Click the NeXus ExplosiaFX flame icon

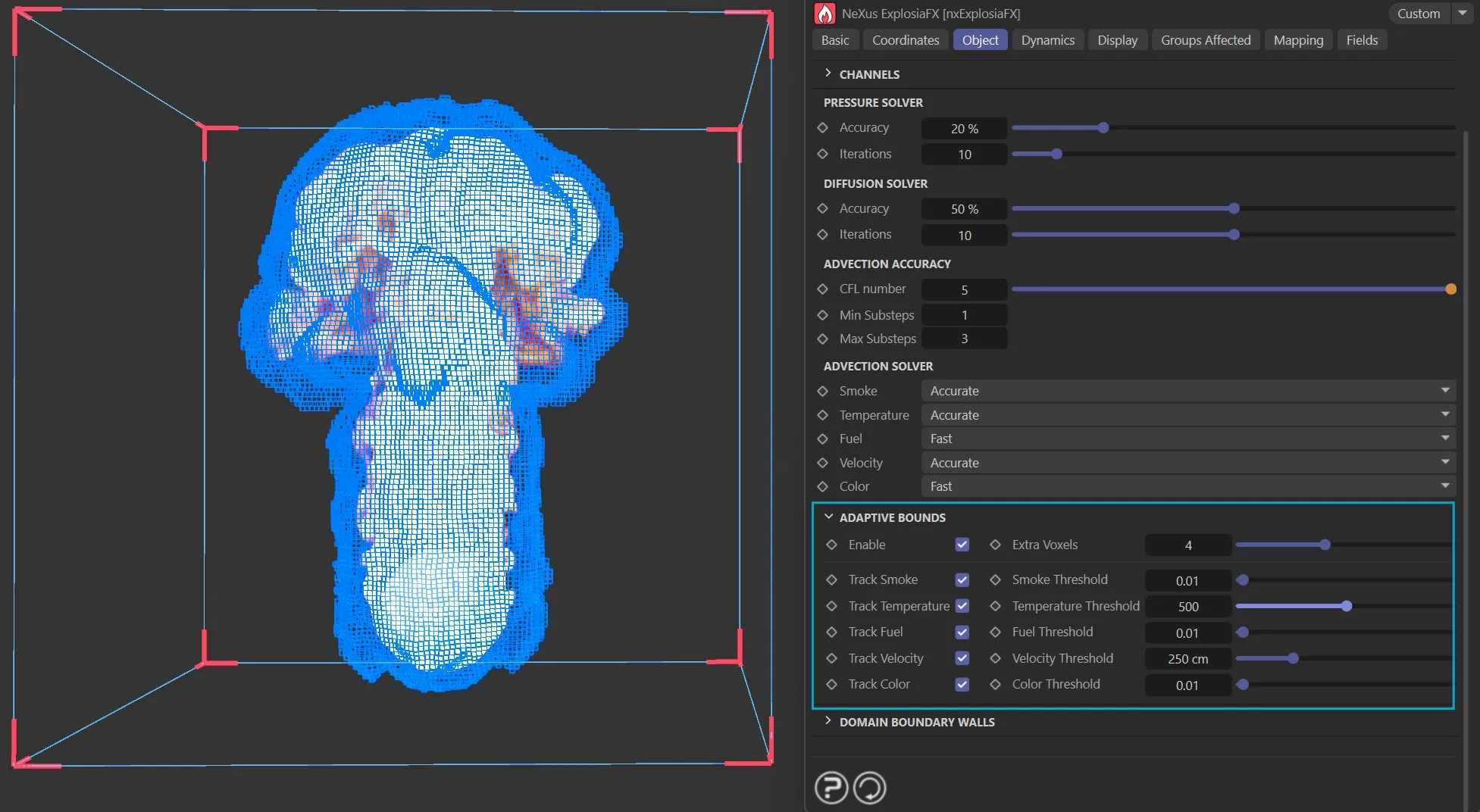(824, 14)
